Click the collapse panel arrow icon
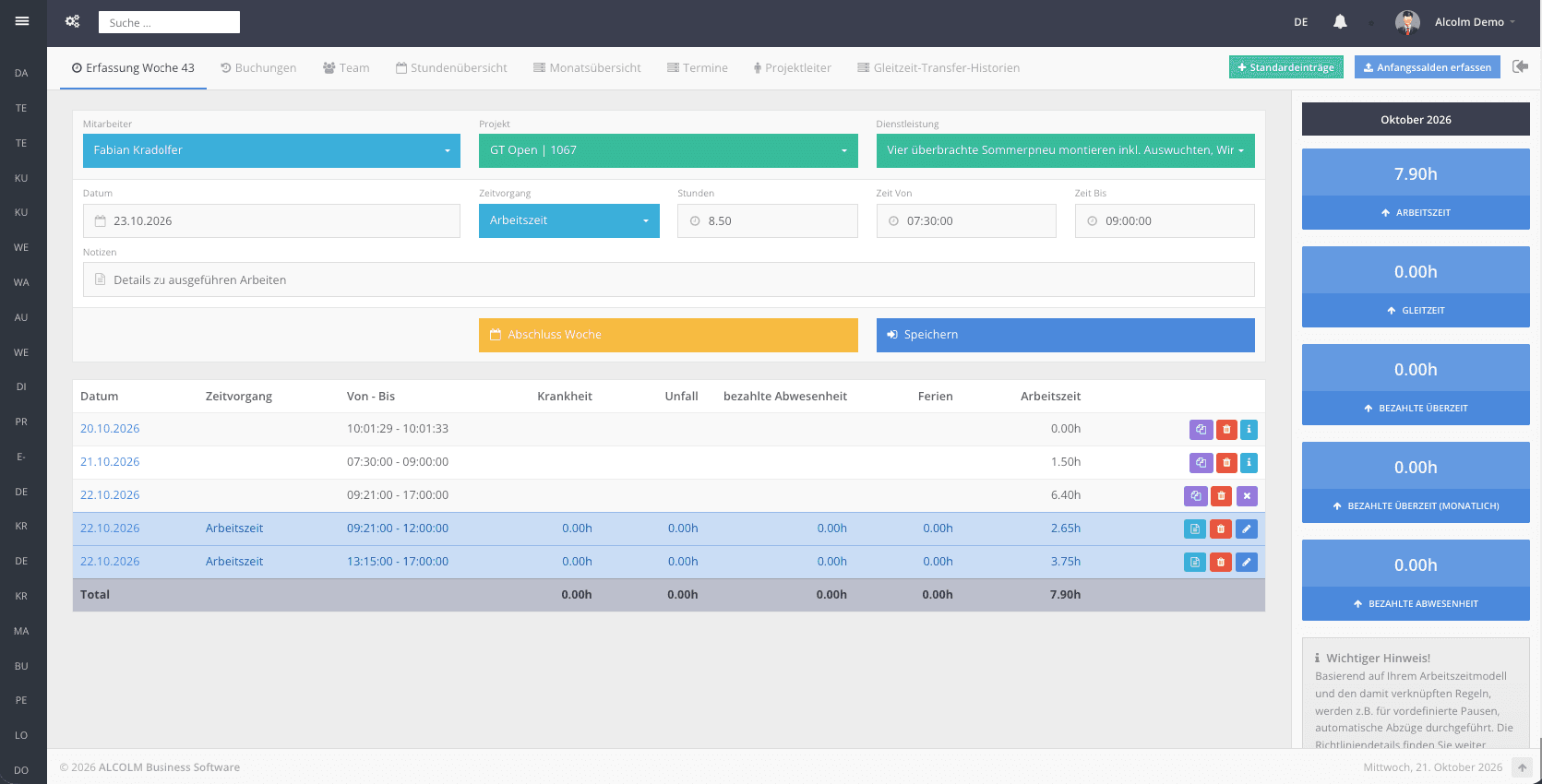This screenshot has height=784, width=1542. click(x=1520, y=66)
